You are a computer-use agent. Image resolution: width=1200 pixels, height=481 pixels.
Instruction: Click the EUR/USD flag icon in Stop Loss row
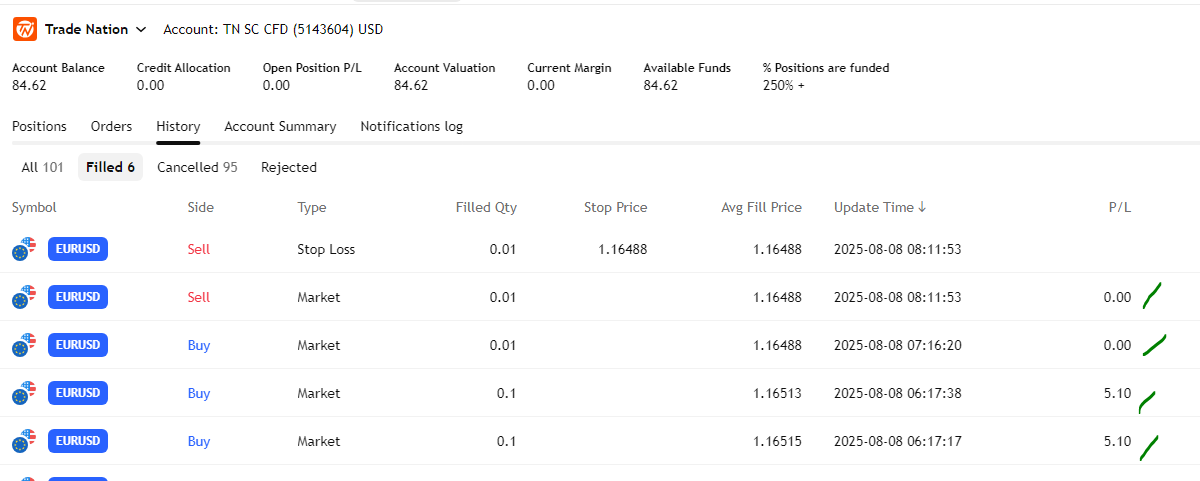24,249
